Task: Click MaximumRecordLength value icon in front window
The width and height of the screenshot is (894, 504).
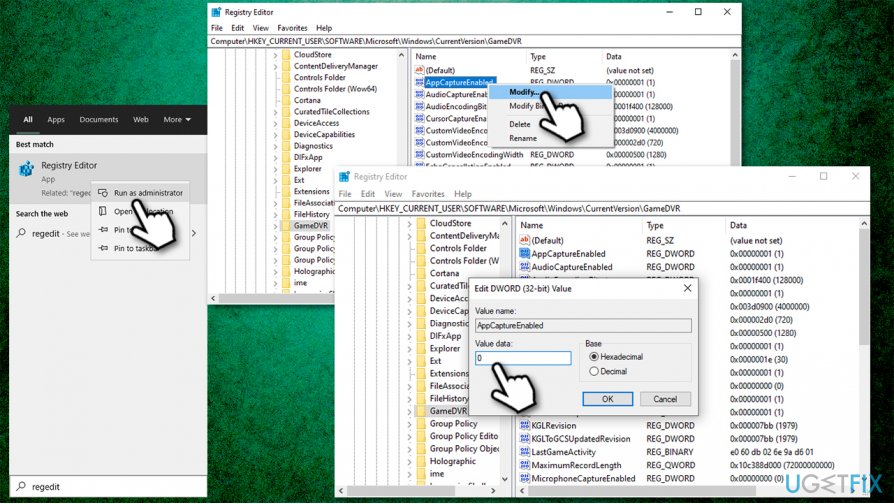Action: [x=525, y=465]
